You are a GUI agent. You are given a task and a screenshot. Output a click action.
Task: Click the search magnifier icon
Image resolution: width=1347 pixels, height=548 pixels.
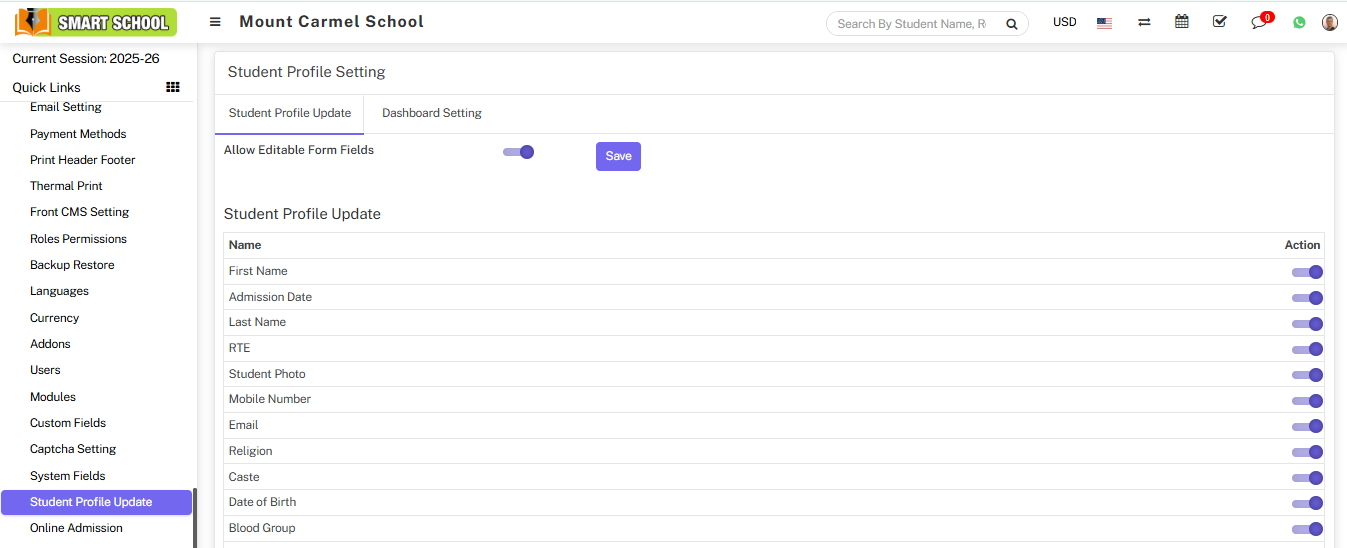1011,24
